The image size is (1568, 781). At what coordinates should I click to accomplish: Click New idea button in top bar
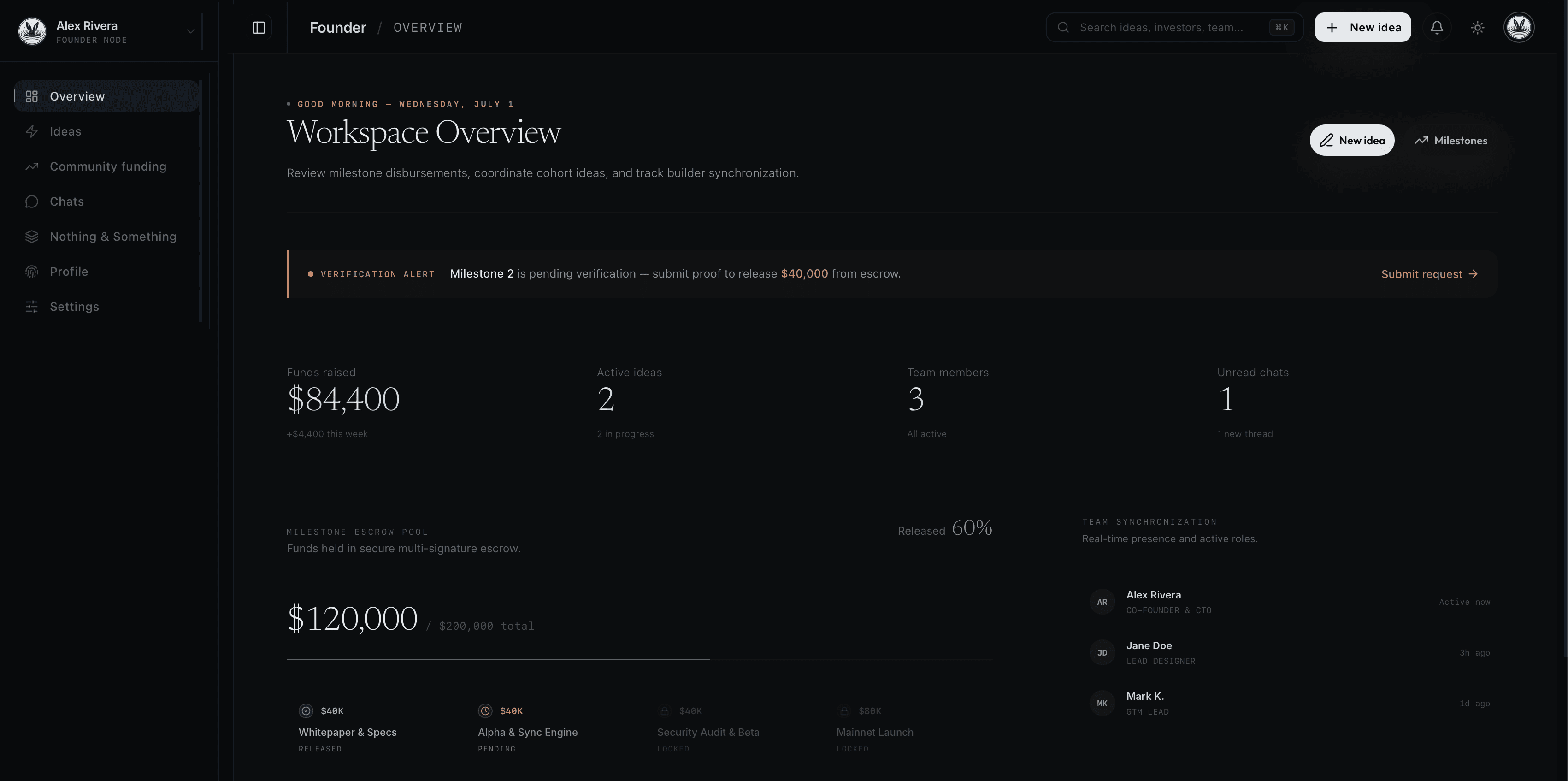tap(1362, 27)
